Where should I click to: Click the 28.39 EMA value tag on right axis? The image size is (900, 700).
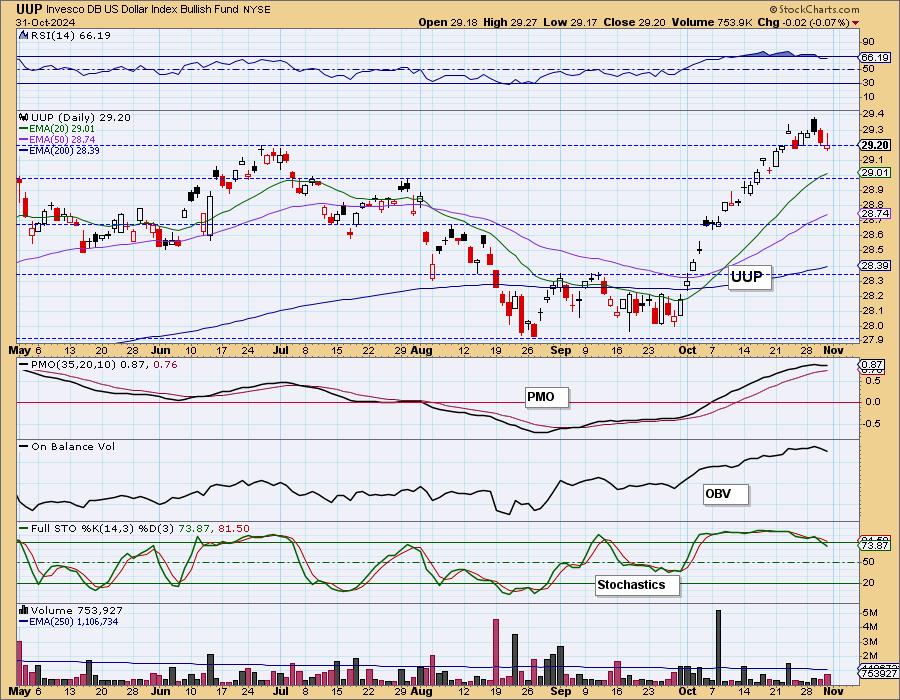click(876, 265)
